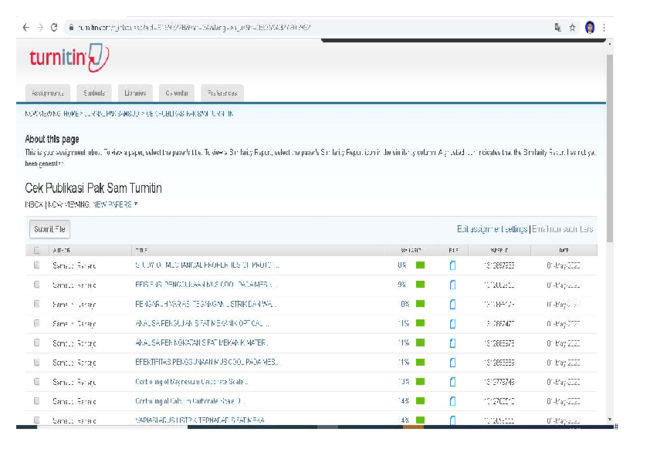The image size is (650, 459).
Task: Open the Assignments tab
Action: (x=48, y=93)
